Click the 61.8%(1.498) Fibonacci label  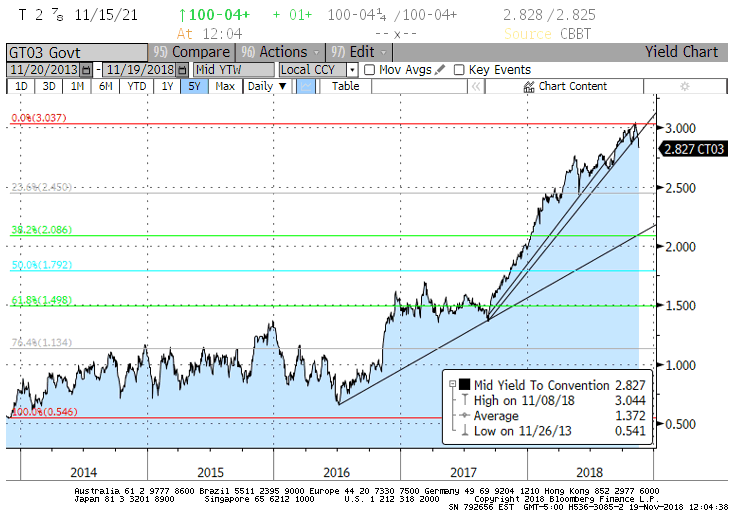pyautogui.click(x=42, y=300)
